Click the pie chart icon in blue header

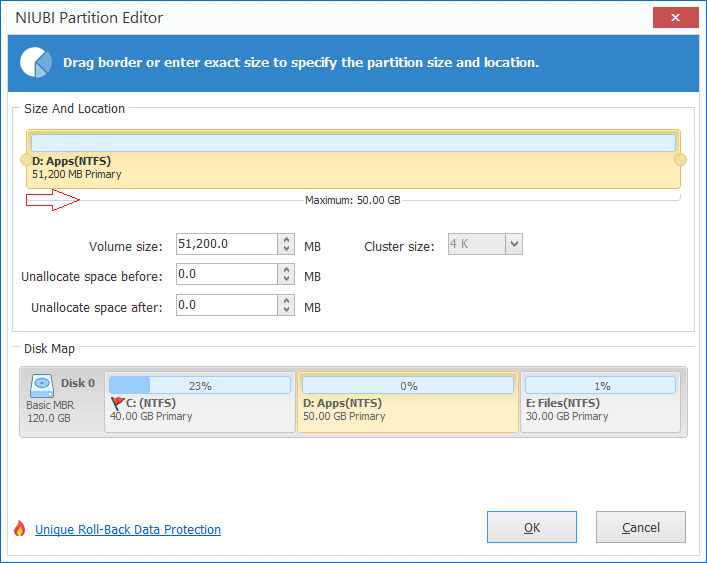point(36,62)
